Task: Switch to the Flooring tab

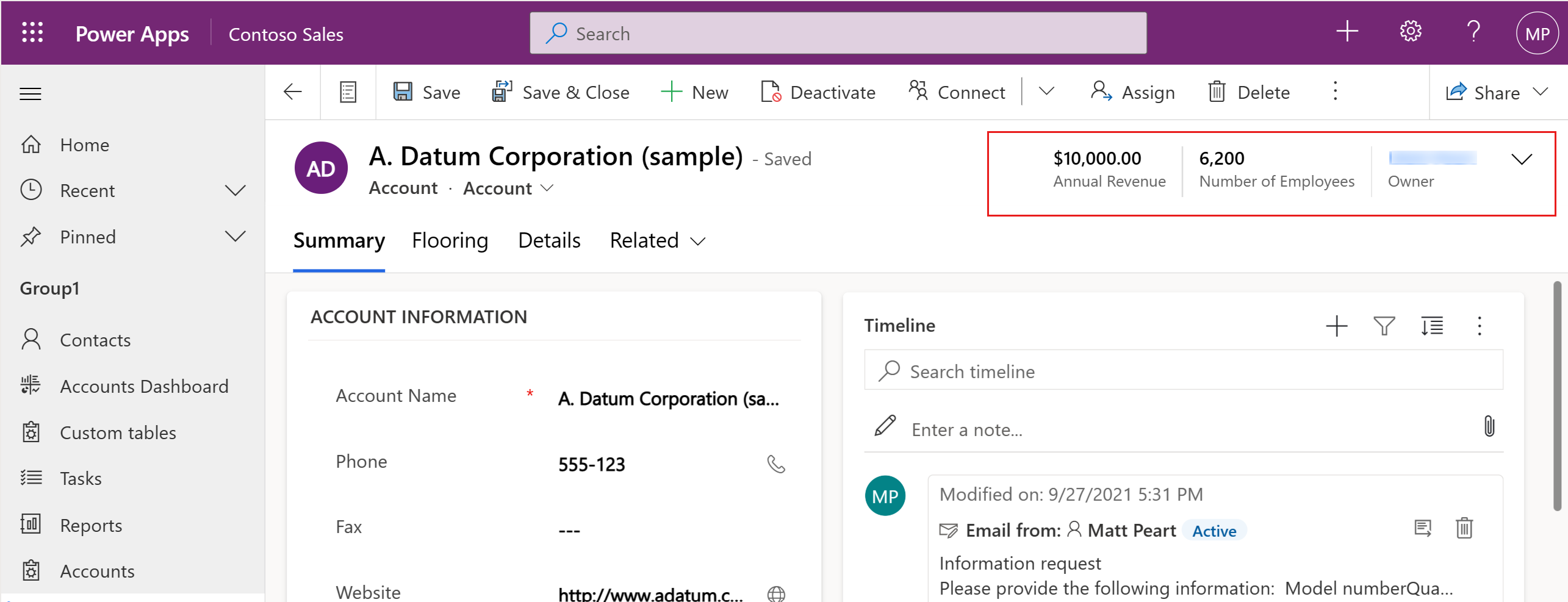Action: point(450,241)
